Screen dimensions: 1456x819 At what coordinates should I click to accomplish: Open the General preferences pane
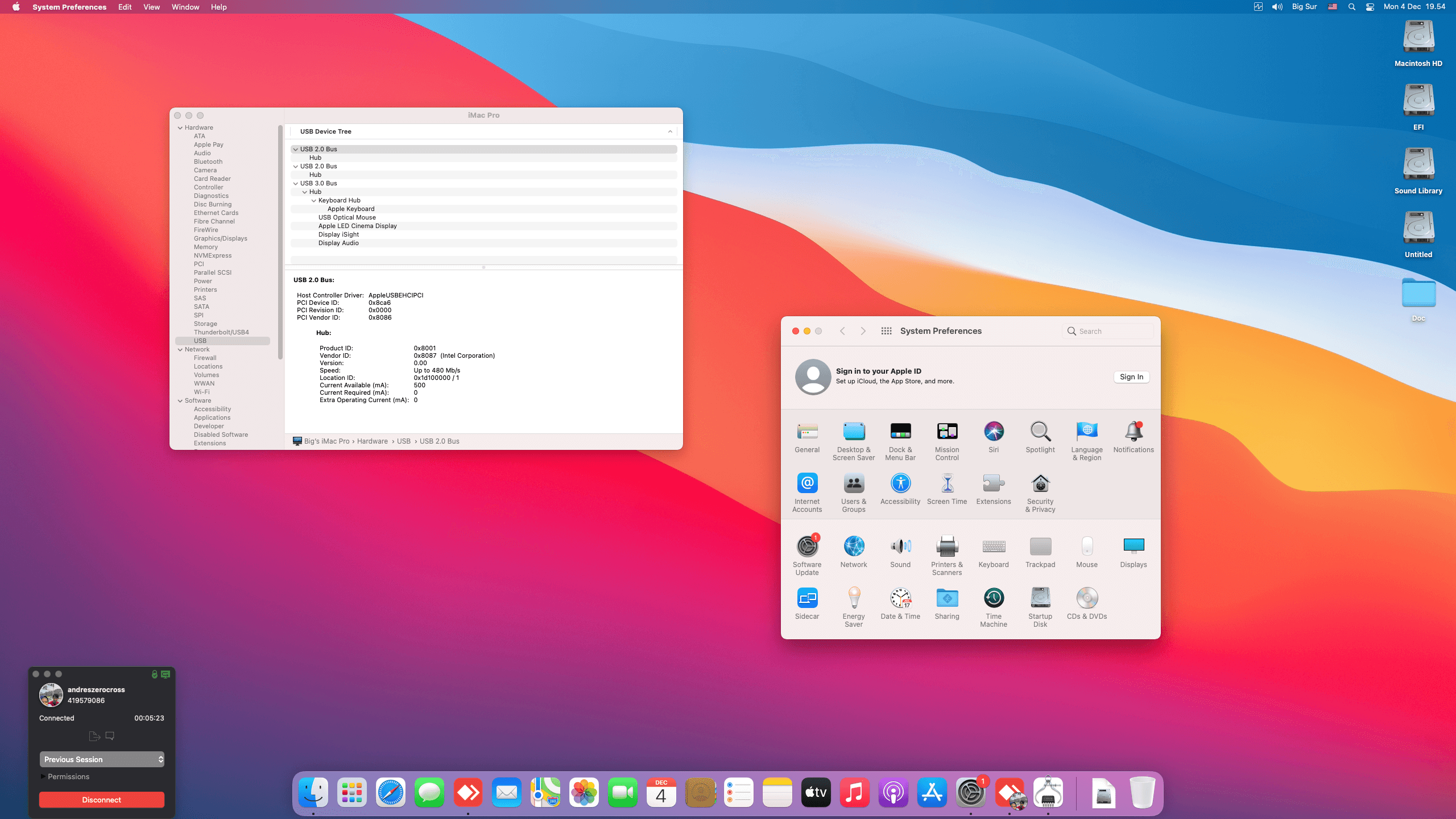[x=807, y=437]
